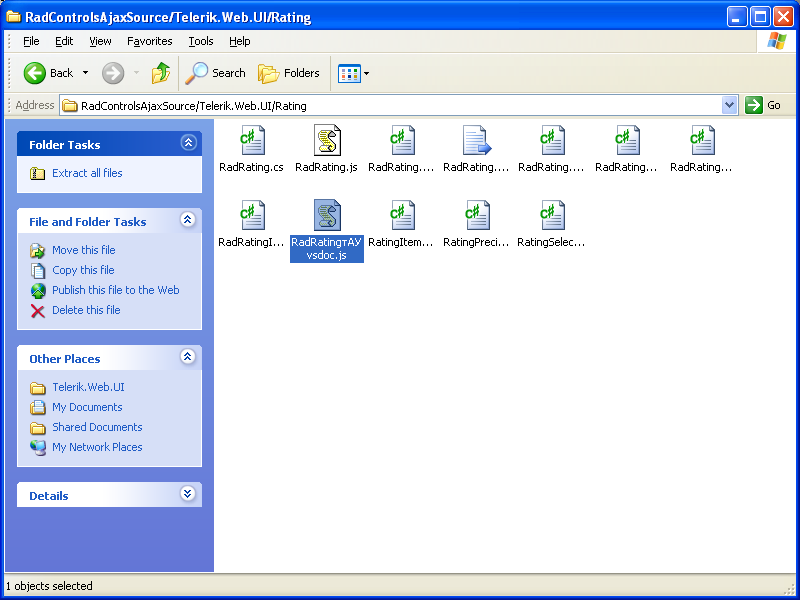
Task: Open the Address bar dropdown
Action: click(x=730, y=105)
